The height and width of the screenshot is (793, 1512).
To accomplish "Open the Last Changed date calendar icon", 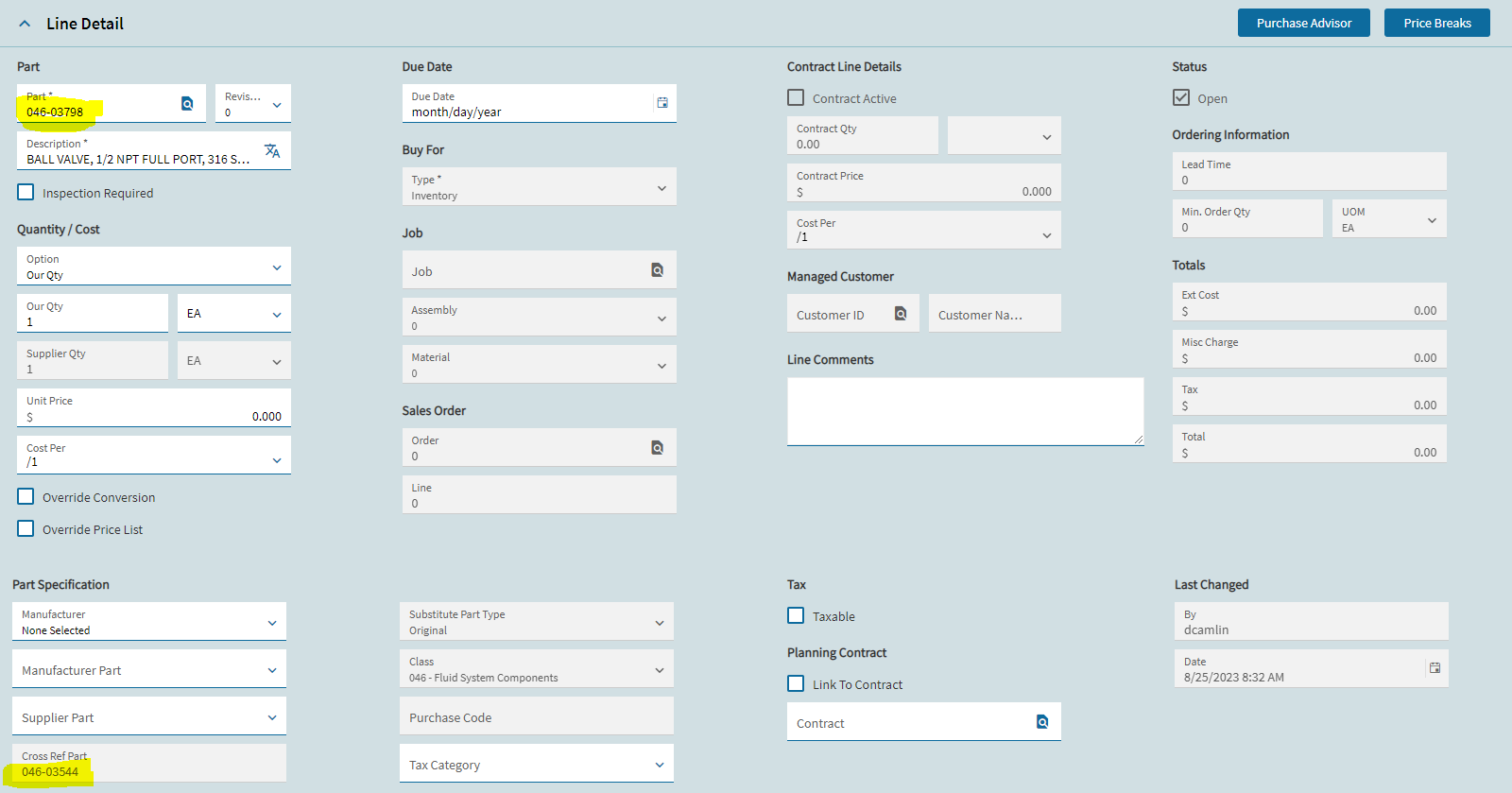I will coord(1435,668).
